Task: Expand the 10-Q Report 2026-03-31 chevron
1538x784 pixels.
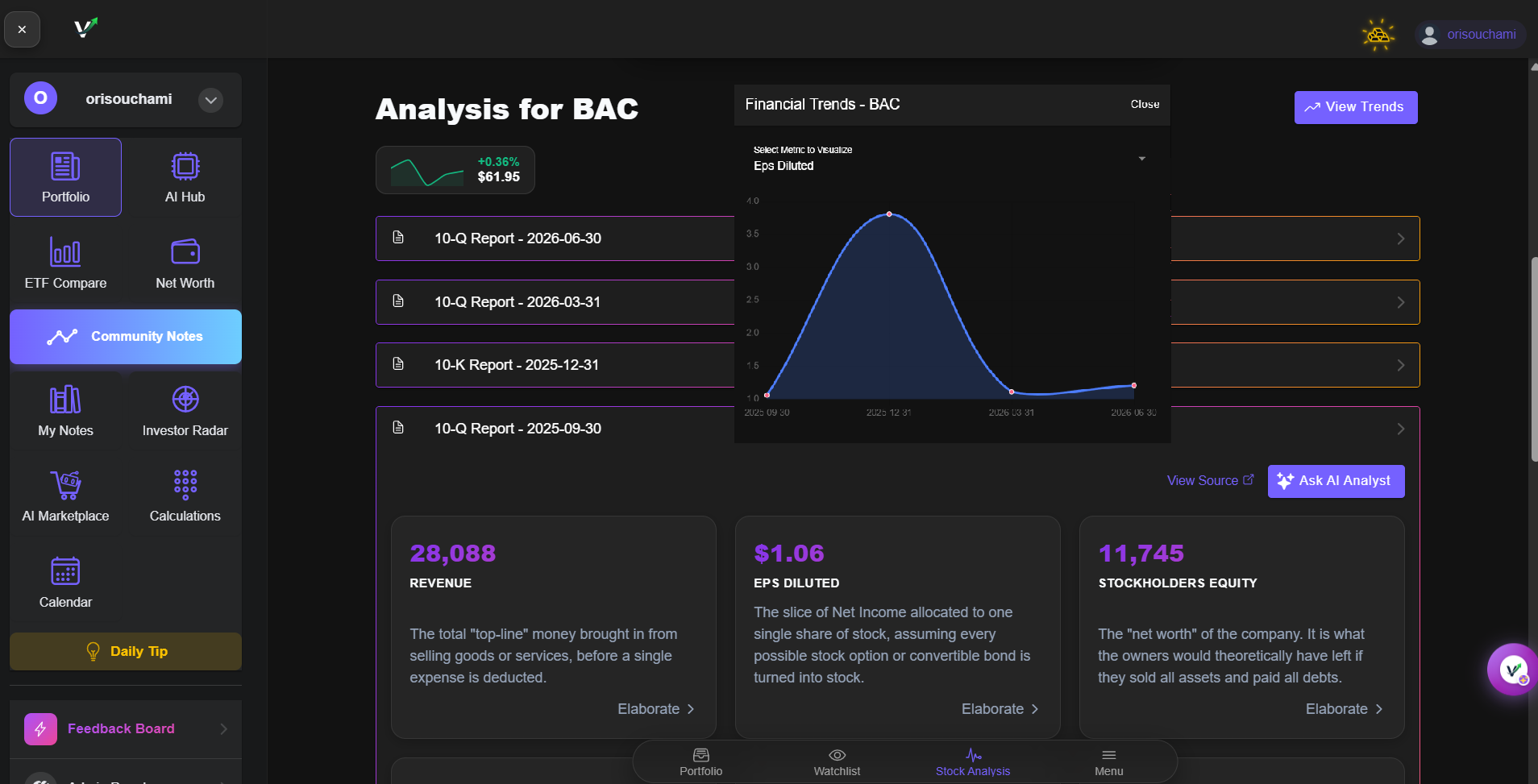Action: [x=1401, y=302]
